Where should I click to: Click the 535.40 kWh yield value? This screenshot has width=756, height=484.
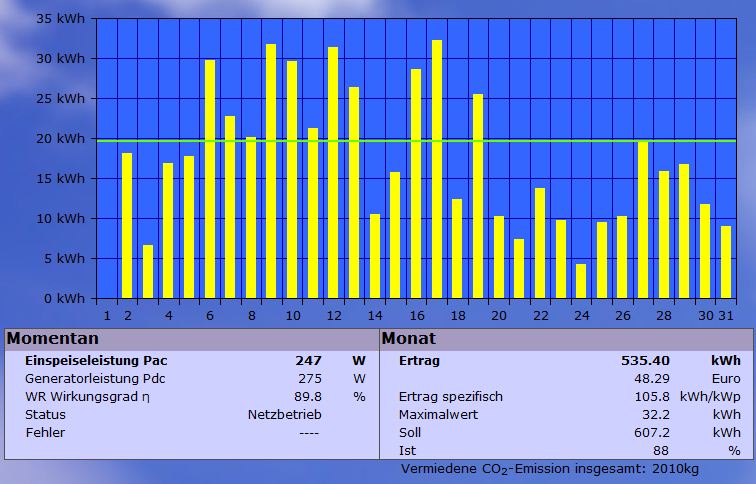click(x=645, y=361)
